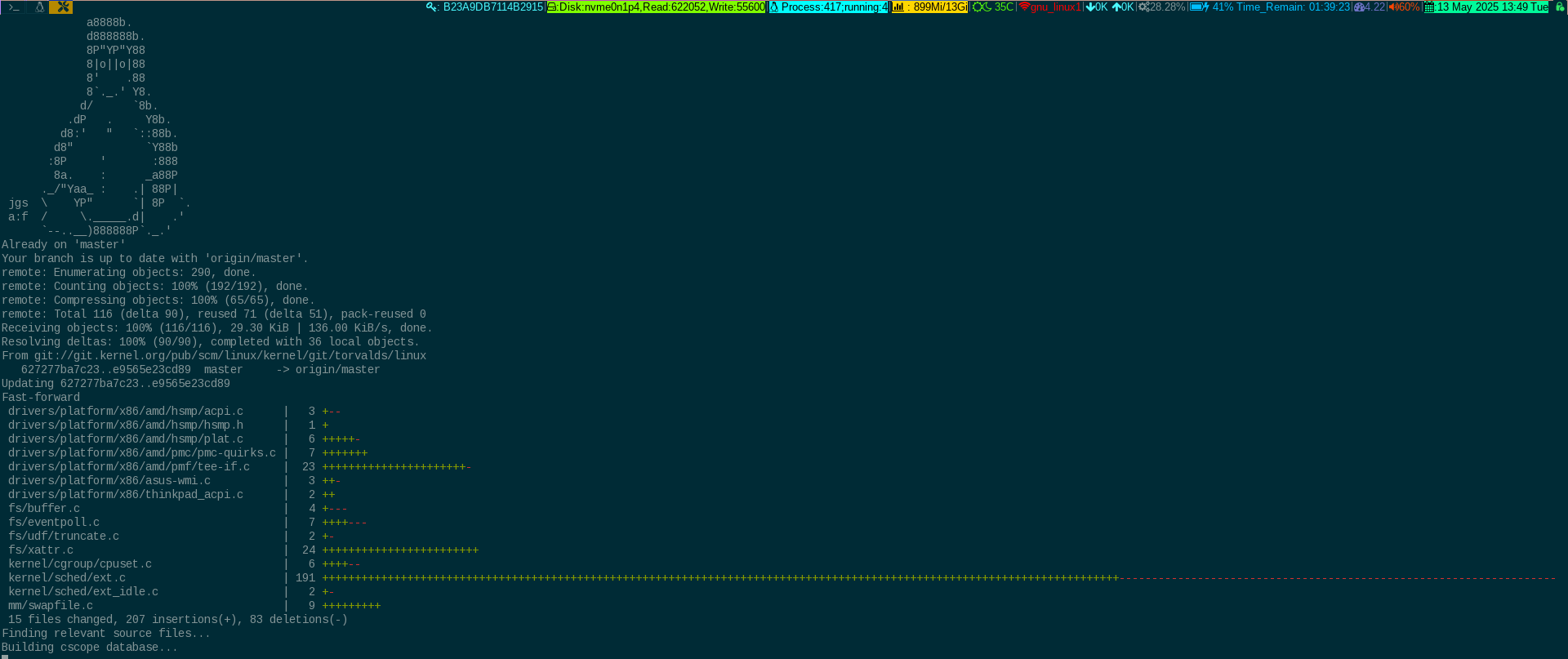Click the git.kernel.org repository URL line
Image resolution: width=1568 pixels, height=659 pixels.
pyautogui.click(x=214, y=355)
